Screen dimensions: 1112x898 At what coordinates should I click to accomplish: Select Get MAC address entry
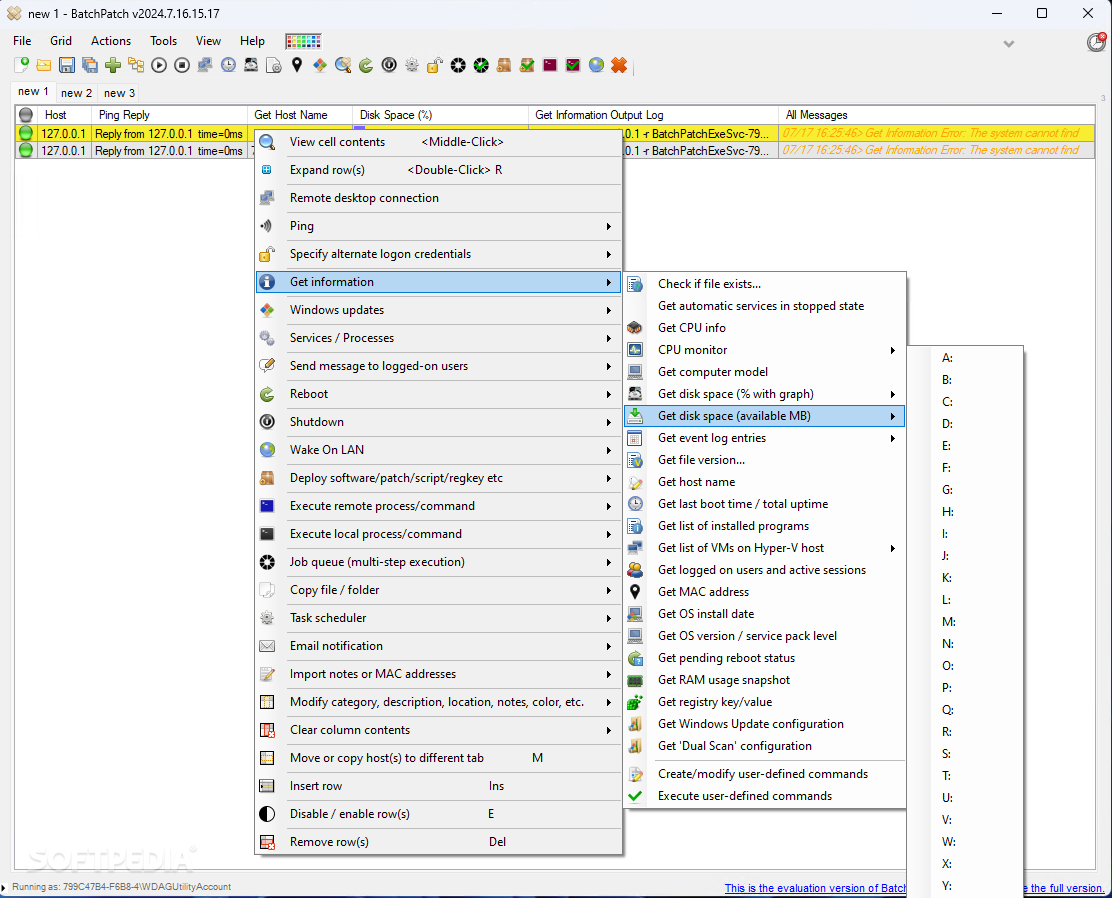(x=764, y=592)
